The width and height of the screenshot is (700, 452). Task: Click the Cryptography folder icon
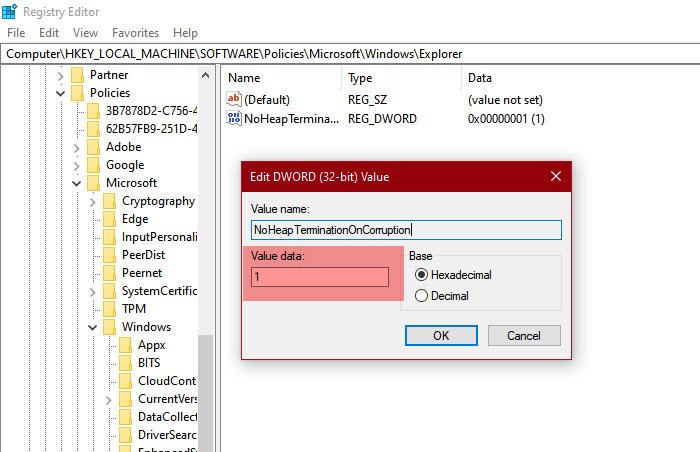tap(110, 201)
